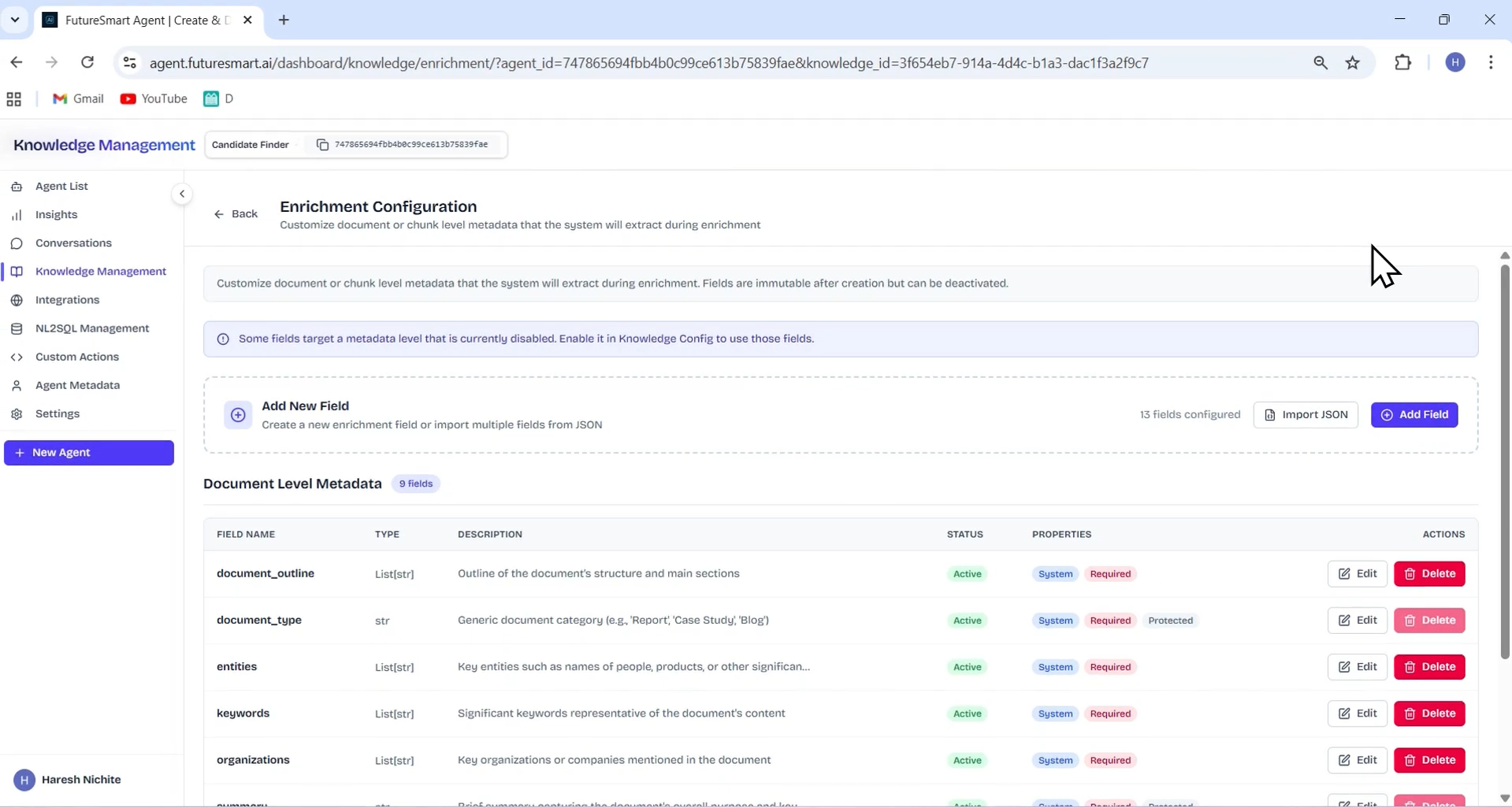The image size is (1512, 808).
Task: Open Integrations in sidebar
Action: pyautogui.click(x=67, y=300)
